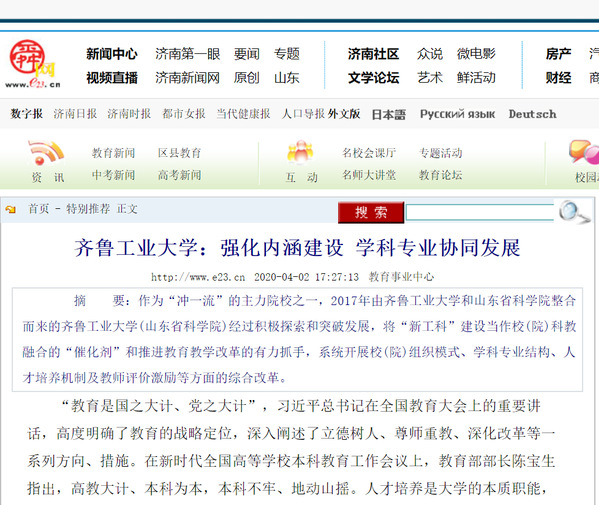Open 教育论坛 link
The height and width of the screenshot is (505, 599).
[440, 175]
